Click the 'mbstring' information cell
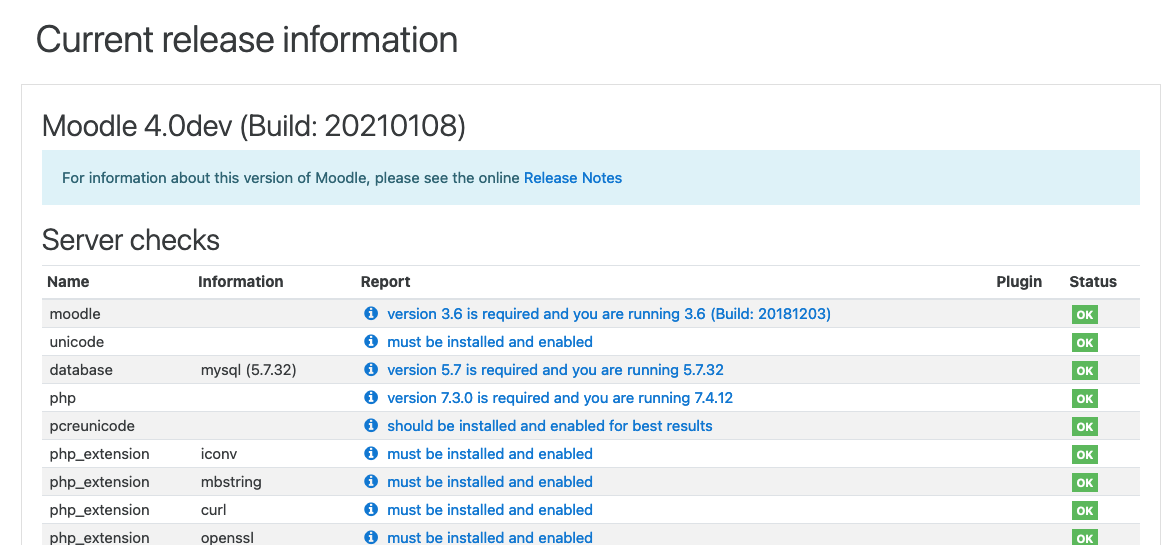The width and height of the screenshot is (1173, 545). point(231,482)
